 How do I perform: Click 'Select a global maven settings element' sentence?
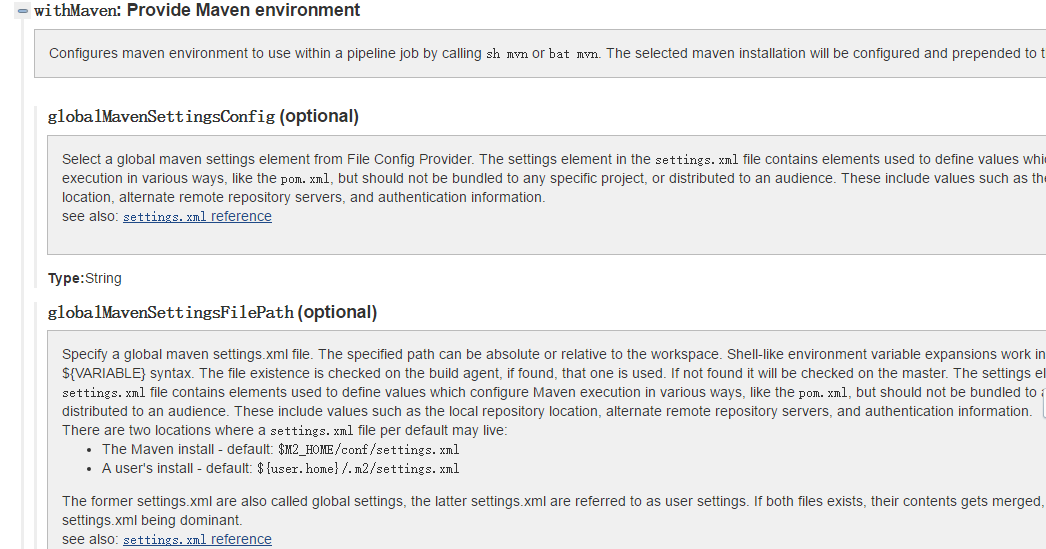coord(268,159)
